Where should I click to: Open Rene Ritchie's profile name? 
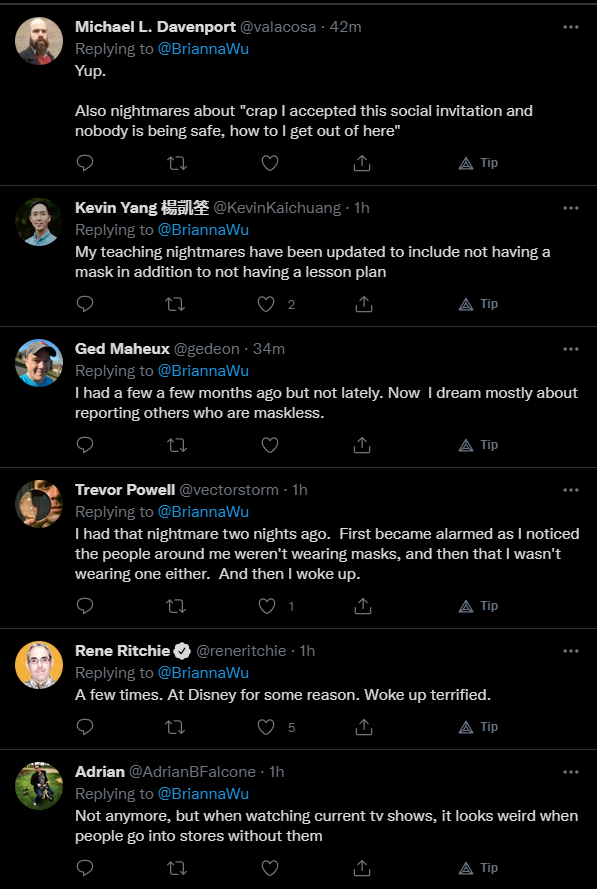122,651
